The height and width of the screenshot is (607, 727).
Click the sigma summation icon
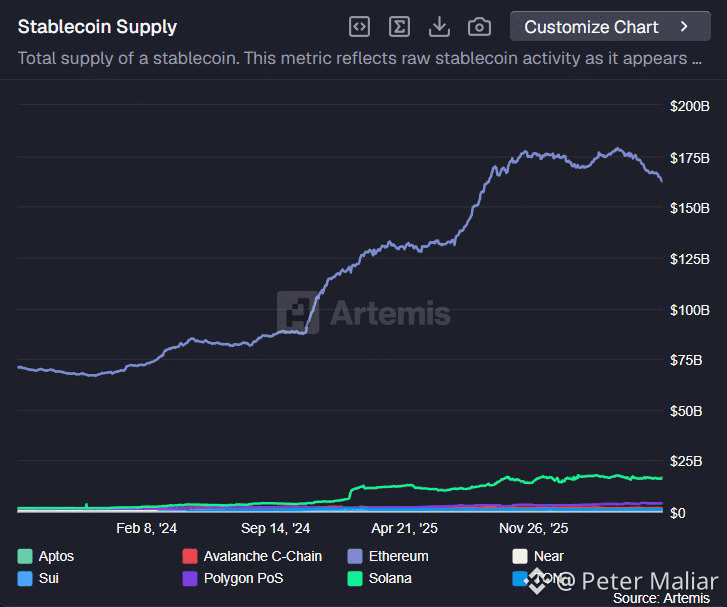(x=399, y=26)
